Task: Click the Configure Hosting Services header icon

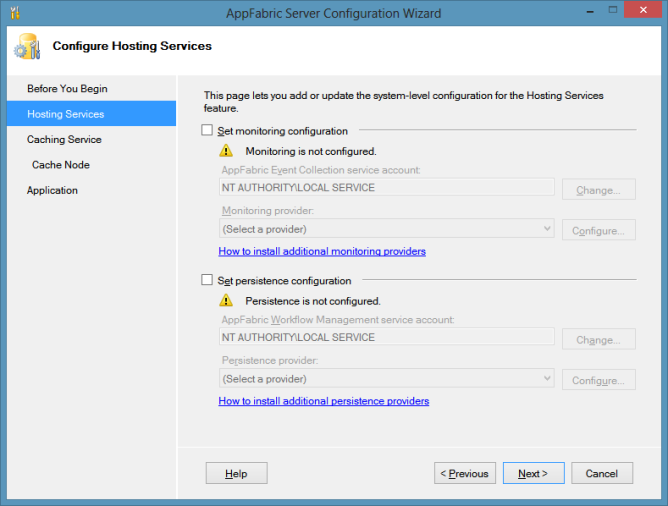Action: pos(27,47)
